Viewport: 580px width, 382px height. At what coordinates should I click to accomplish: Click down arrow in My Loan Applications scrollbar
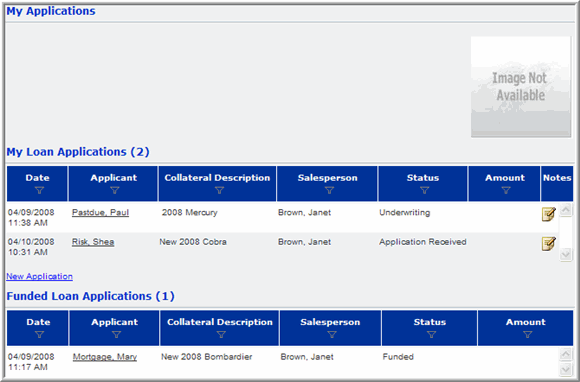click(x=566, y=254)
